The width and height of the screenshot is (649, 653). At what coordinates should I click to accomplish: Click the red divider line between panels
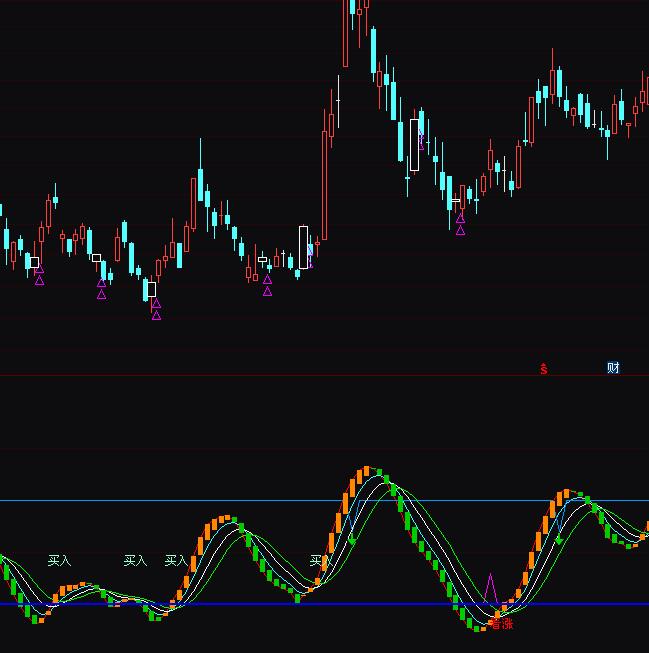coord(250,376)
